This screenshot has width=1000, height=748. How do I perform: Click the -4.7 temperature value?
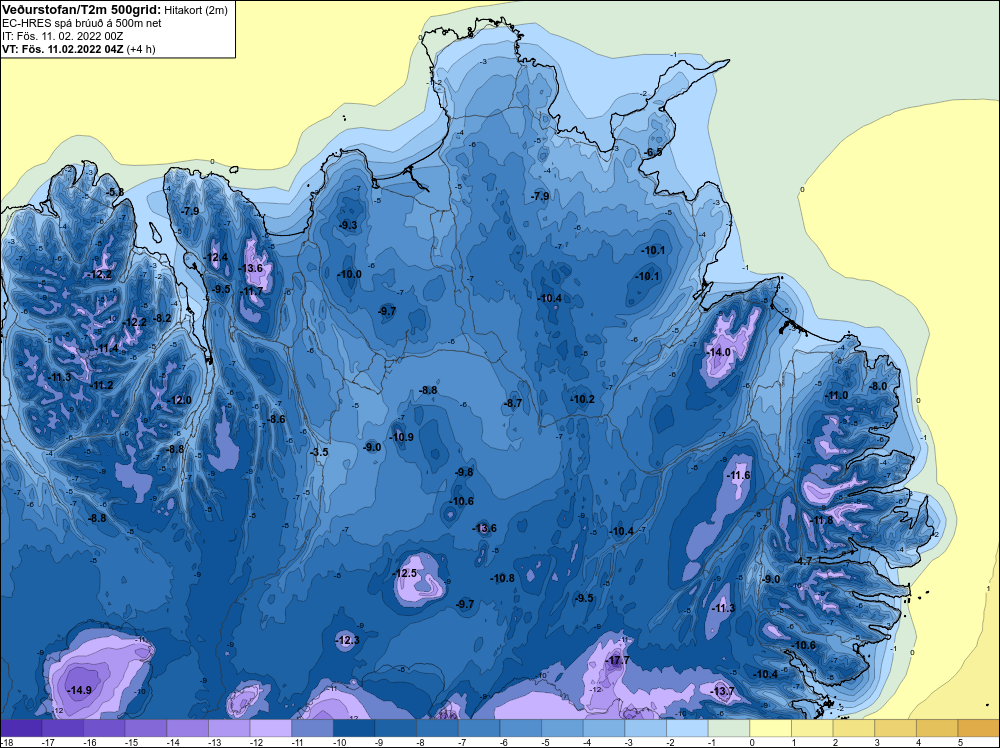pos(802,561)
